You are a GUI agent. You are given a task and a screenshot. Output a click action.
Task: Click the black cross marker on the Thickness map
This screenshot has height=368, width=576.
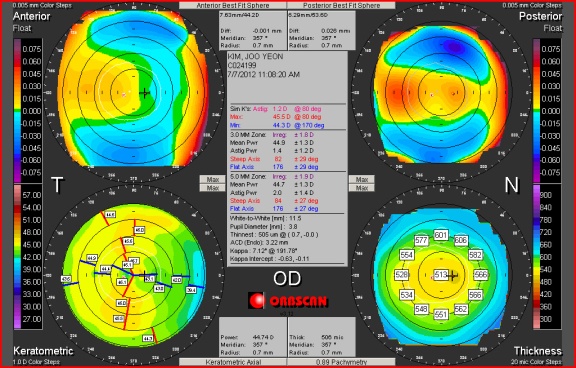452,275
